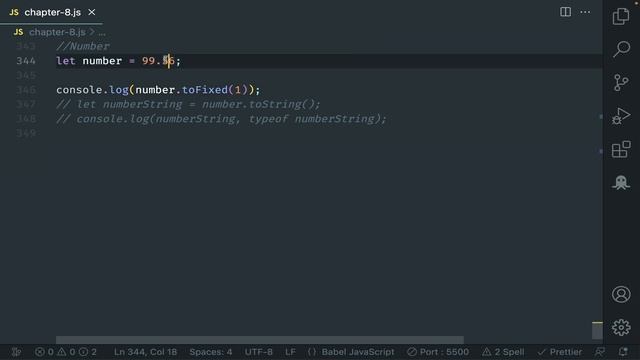Image resolution: width=640 pixels, height=360 pixels.
Task: Open the Manage settings gear
Action: click(x=621, y=327)
